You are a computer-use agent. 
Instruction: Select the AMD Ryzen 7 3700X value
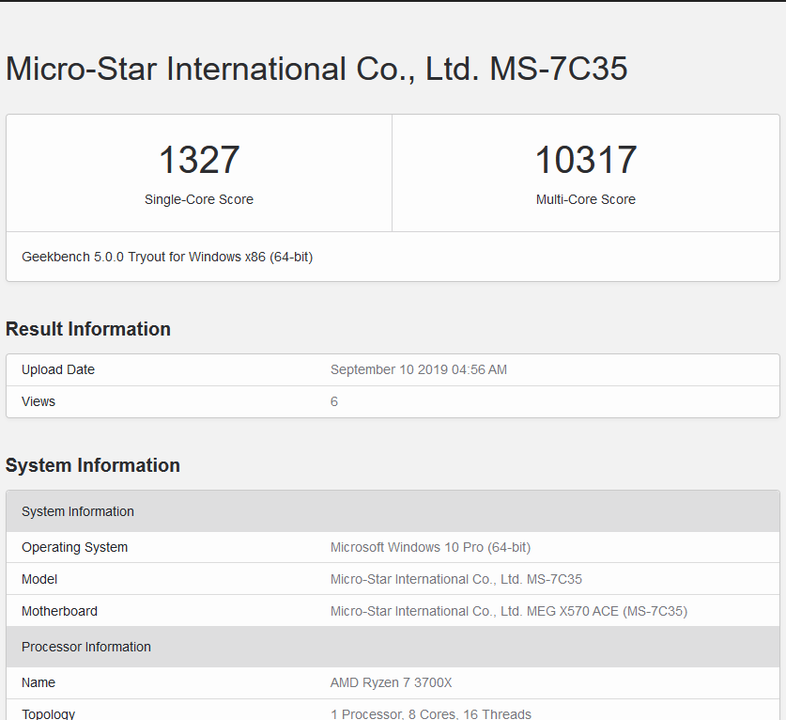click(x=391, y=683)
